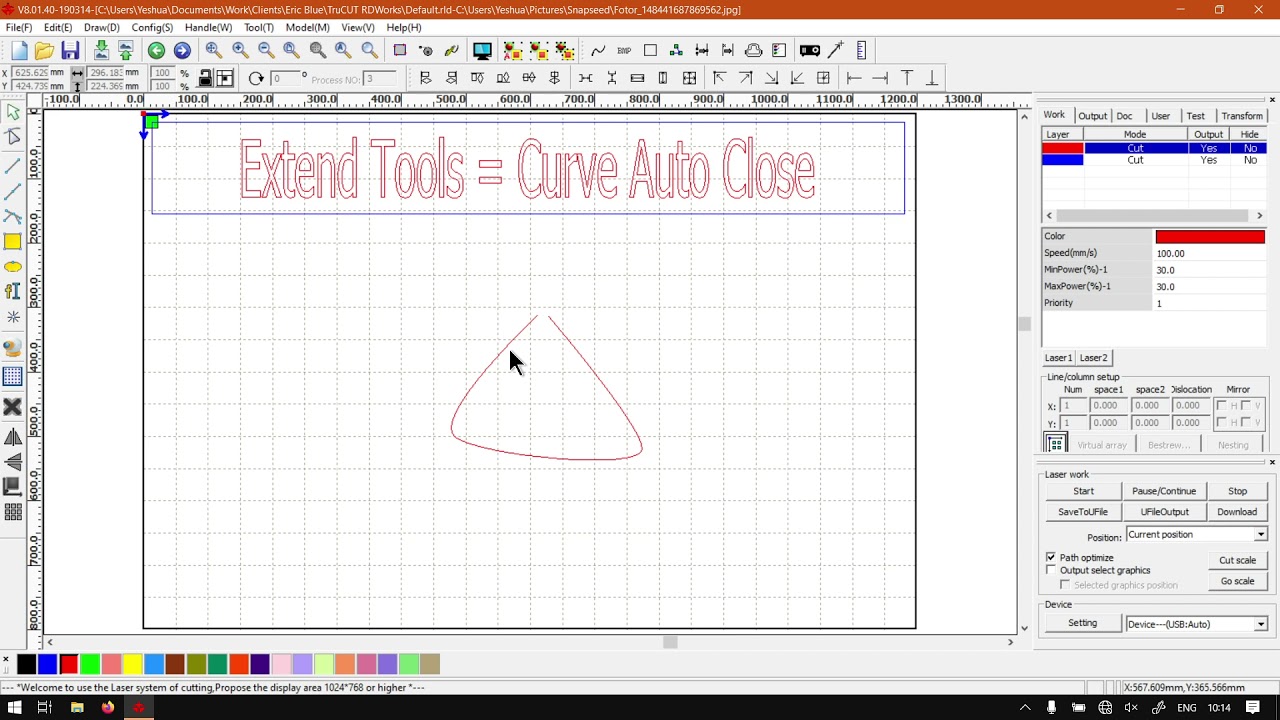Toggle X row Mirror H checkbox
This screenshot has width=1280, height=720.
(x=1222, y=406)
